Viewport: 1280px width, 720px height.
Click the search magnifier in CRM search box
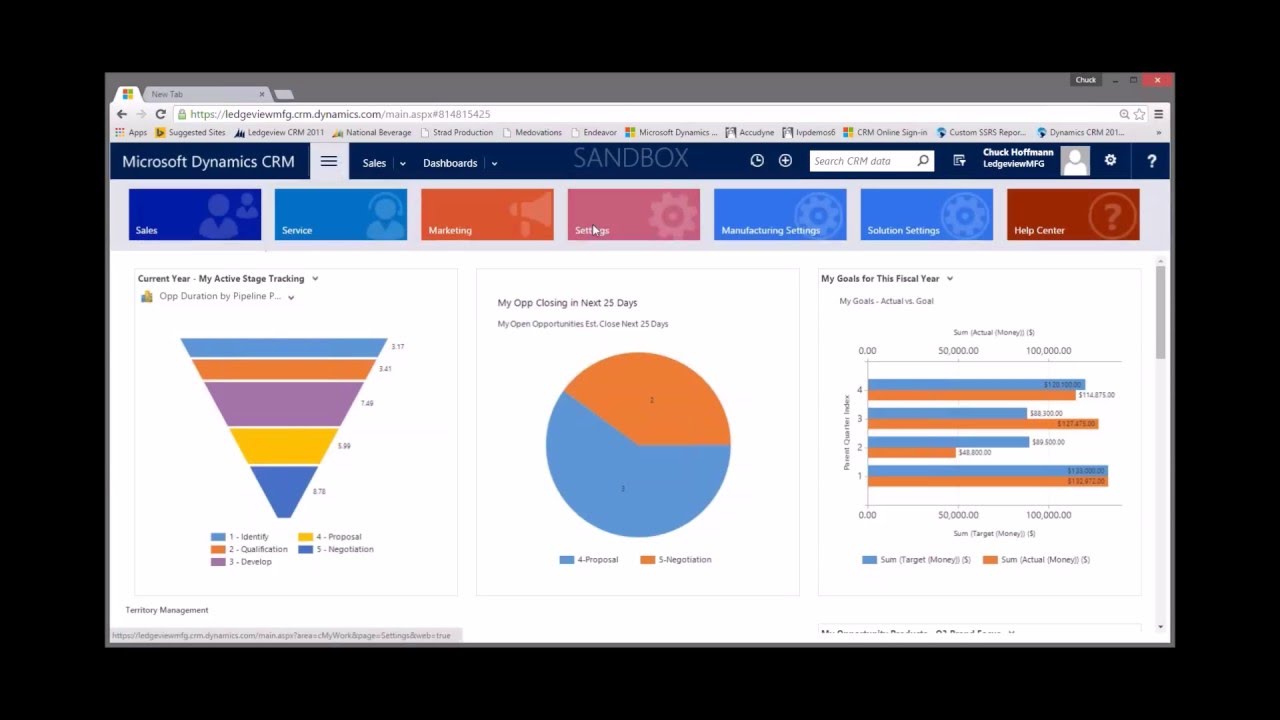tap(922, 160)
